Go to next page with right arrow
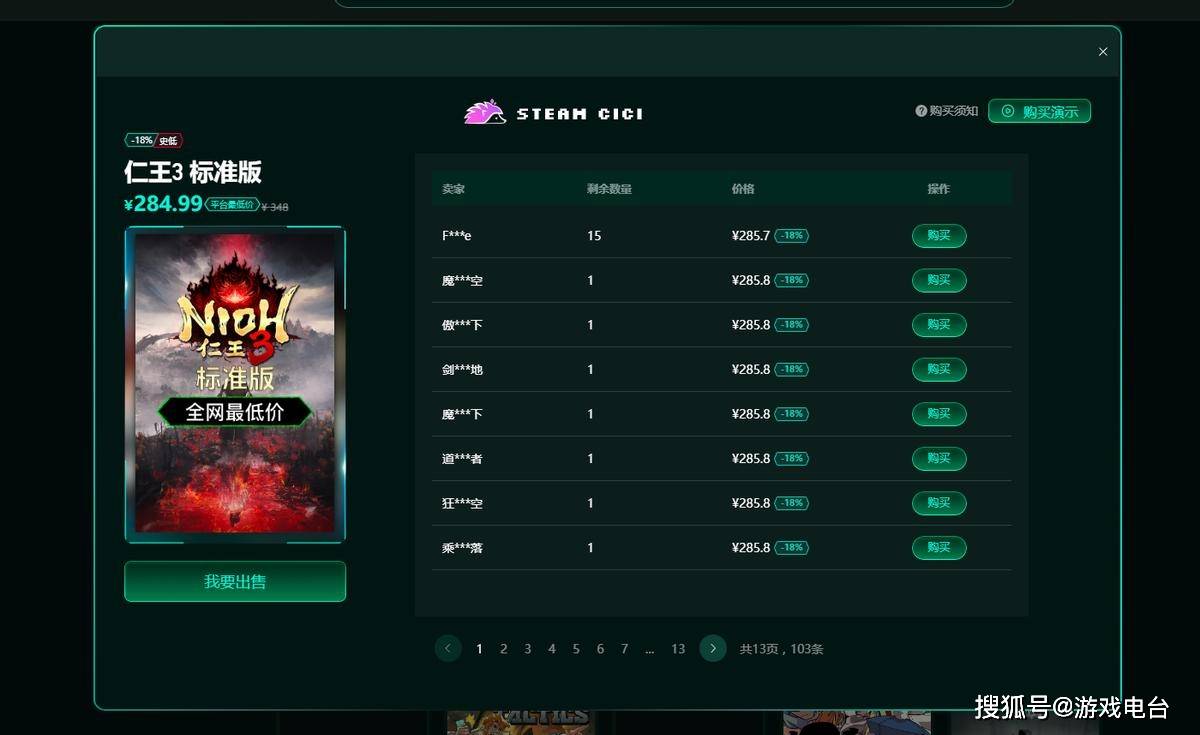1200x735 pixels. 713,648
